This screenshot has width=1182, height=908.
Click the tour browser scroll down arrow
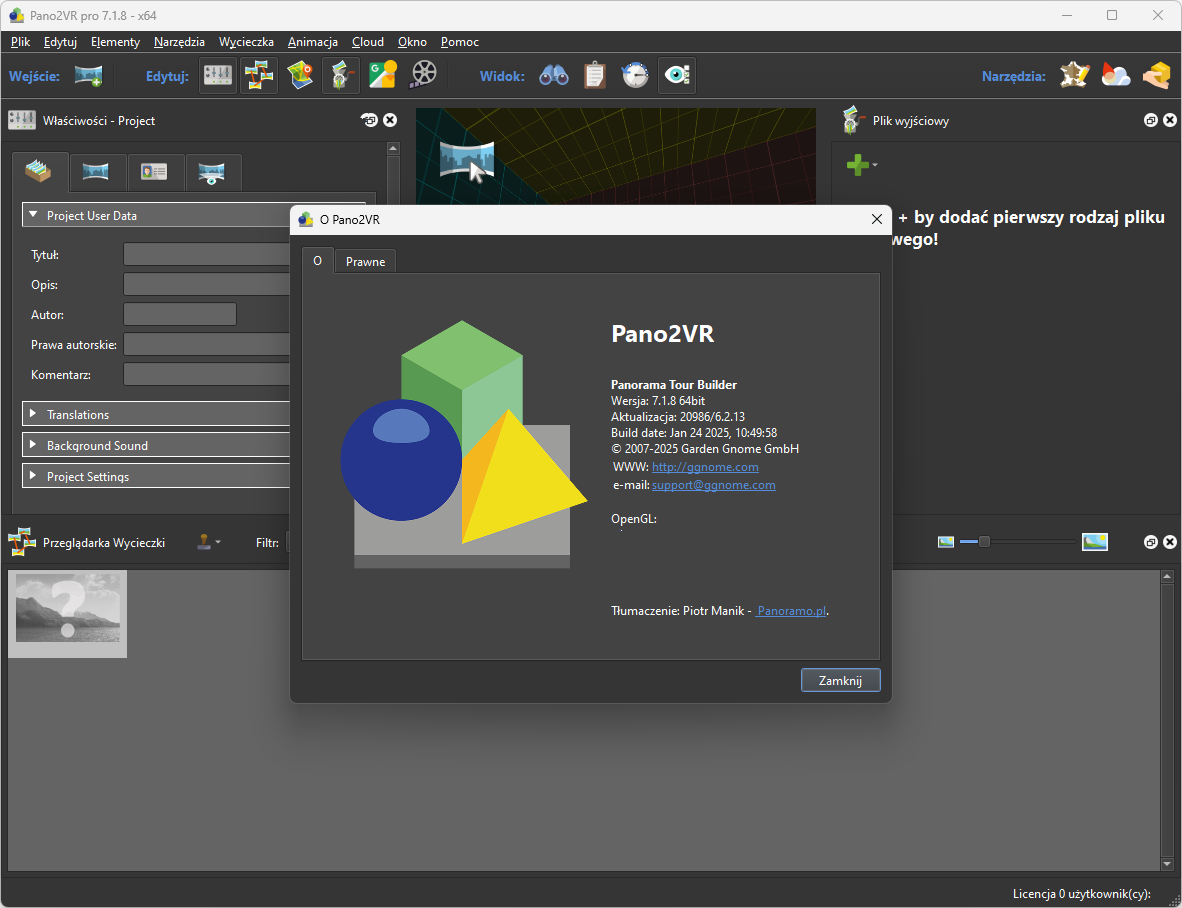[x=1167, y=864]
